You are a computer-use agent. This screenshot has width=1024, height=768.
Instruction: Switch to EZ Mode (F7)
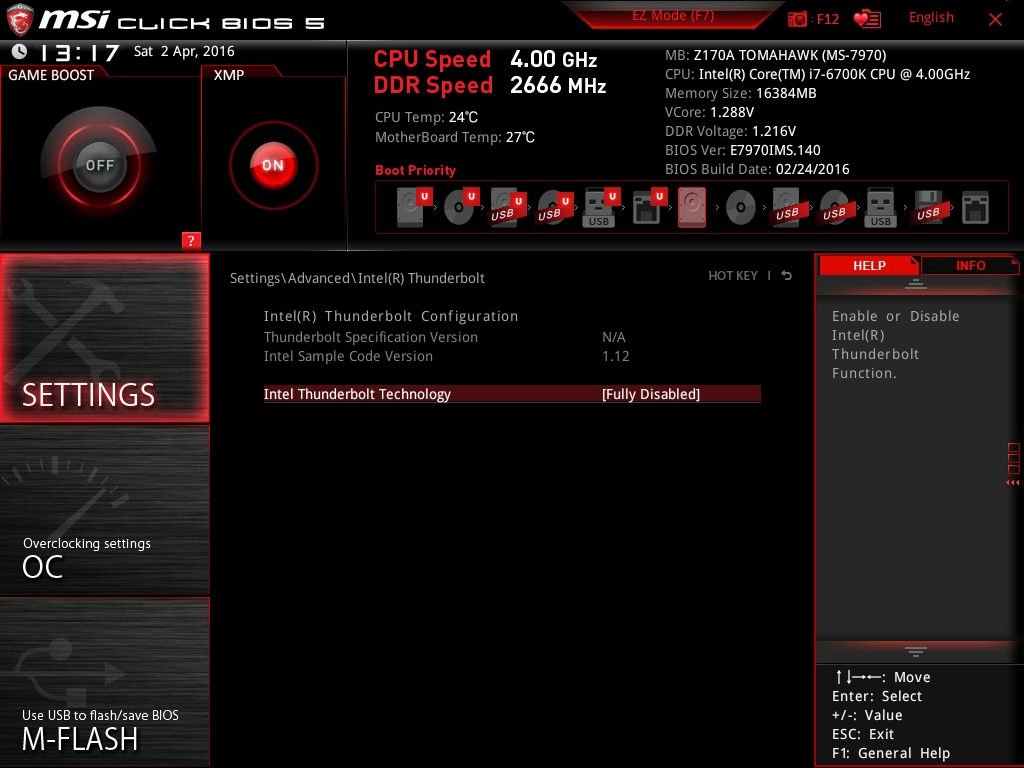[673, 16]
